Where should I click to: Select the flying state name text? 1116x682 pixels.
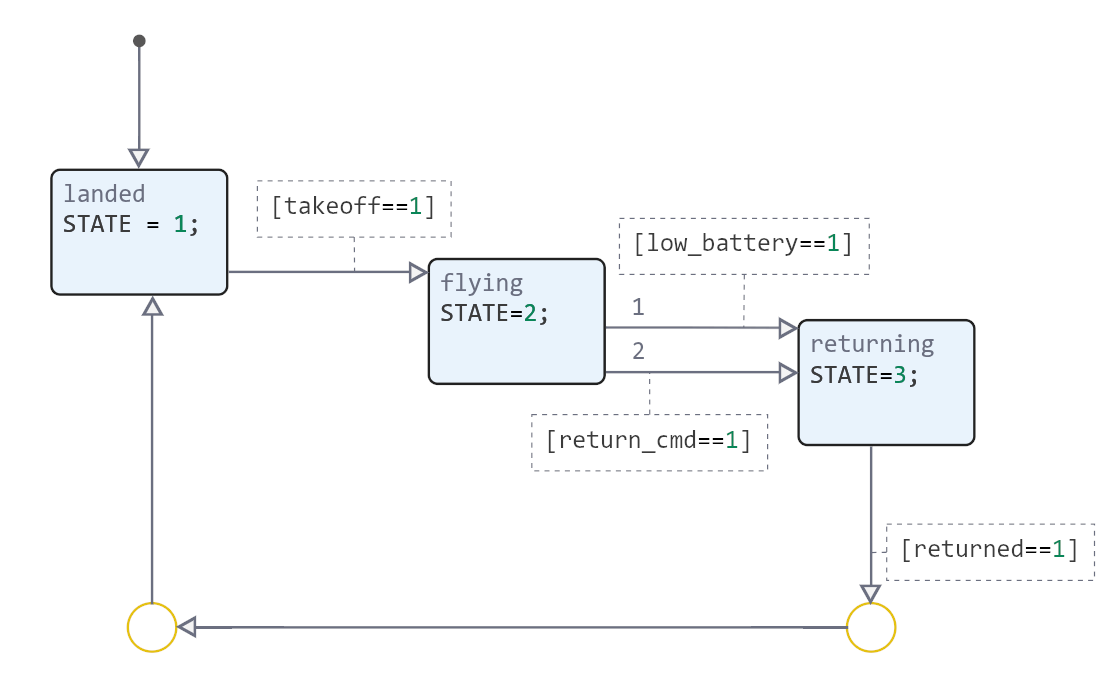click(482, 283)
